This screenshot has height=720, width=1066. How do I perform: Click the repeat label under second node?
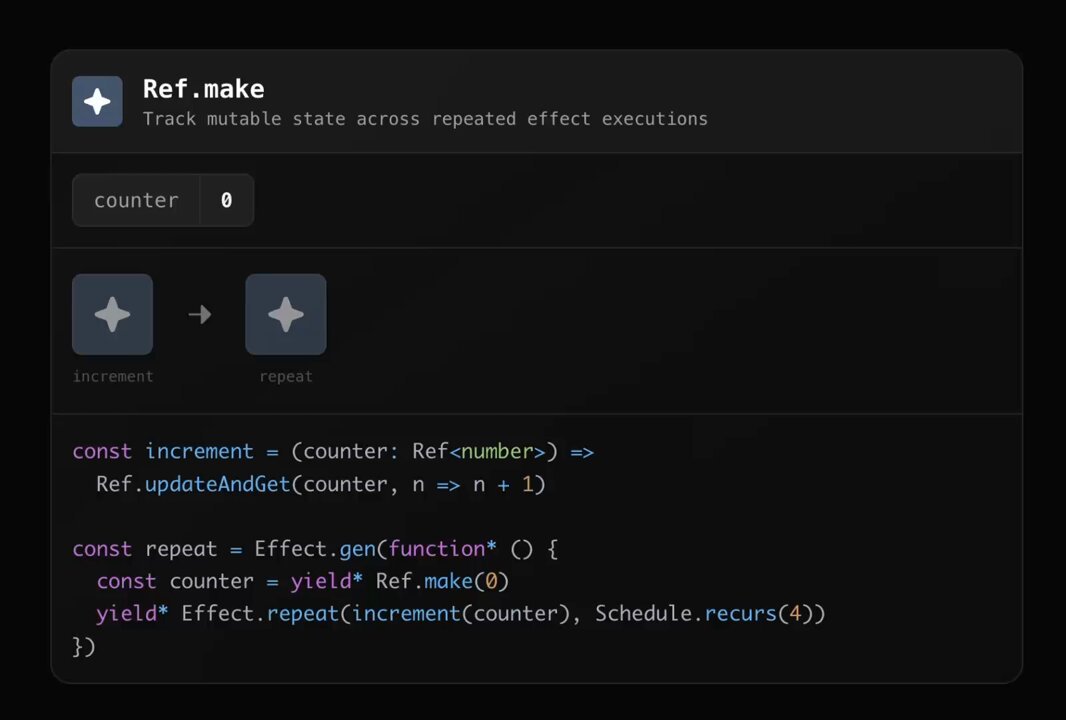pos(286,376)
